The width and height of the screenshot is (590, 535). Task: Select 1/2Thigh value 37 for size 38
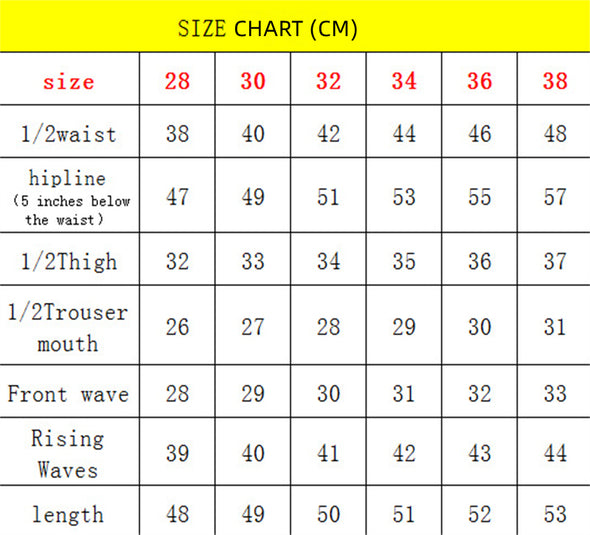point(555,261)
